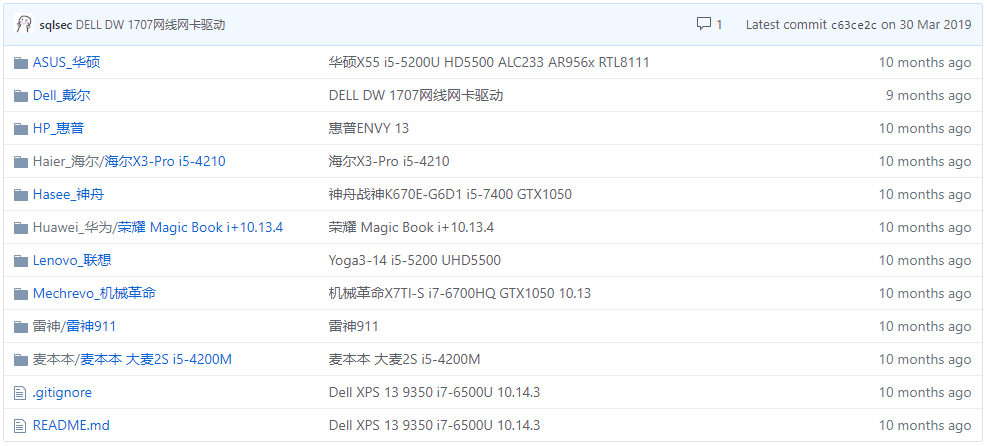The image size is (987, 446).
Task: Open commit message 机械革命X7TI-S i7-6700HQ
Action: pos(460,293)
